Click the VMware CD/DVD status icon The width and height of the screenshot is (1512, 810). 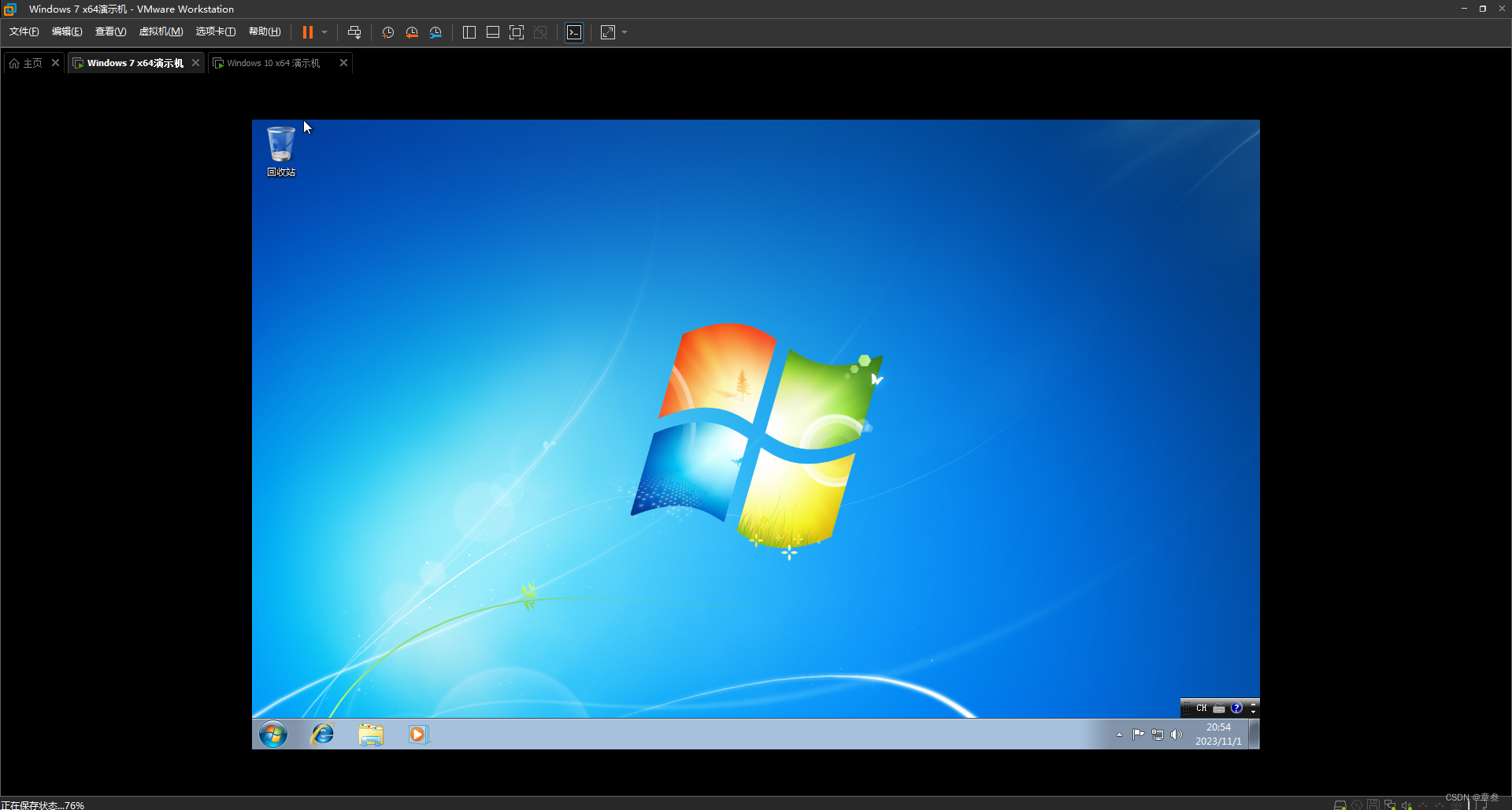(x=1357, y=805)
